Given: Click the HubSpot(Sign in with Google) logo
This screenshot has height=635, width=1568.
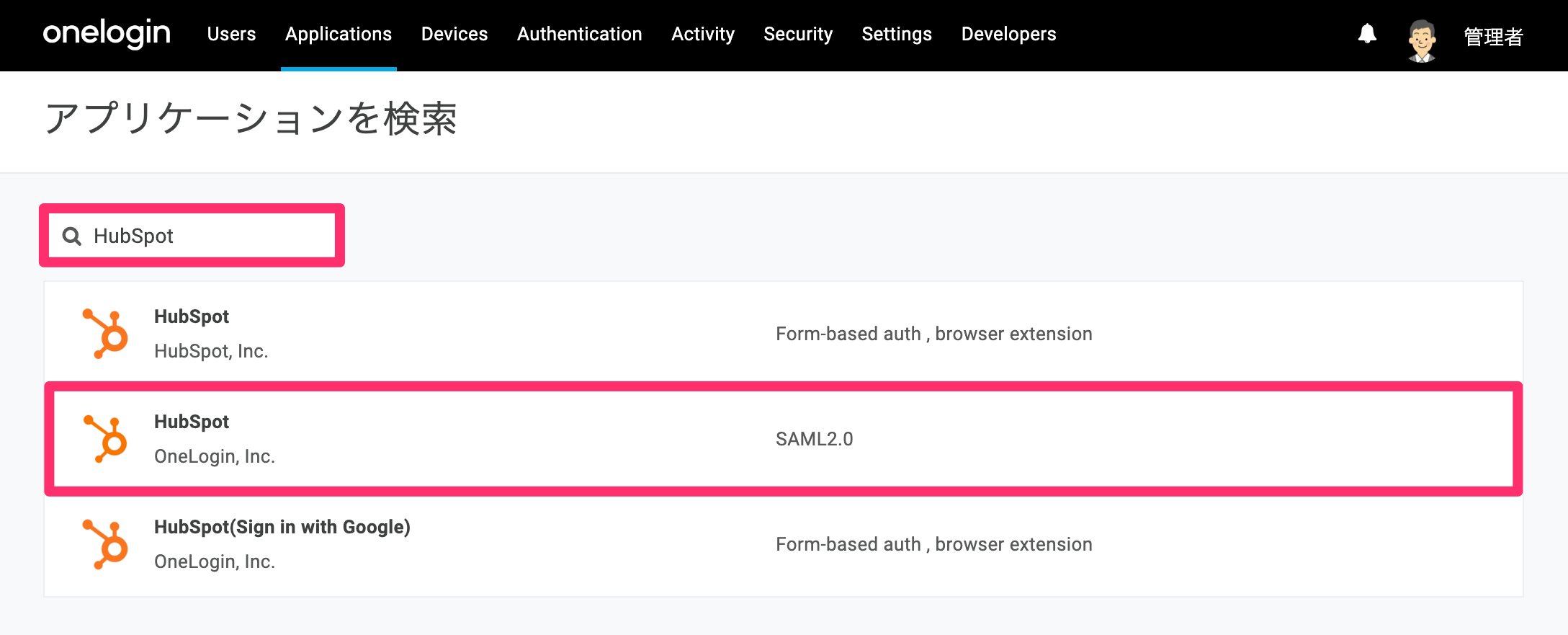Looking at the screenshot, I should pos(105,543).
